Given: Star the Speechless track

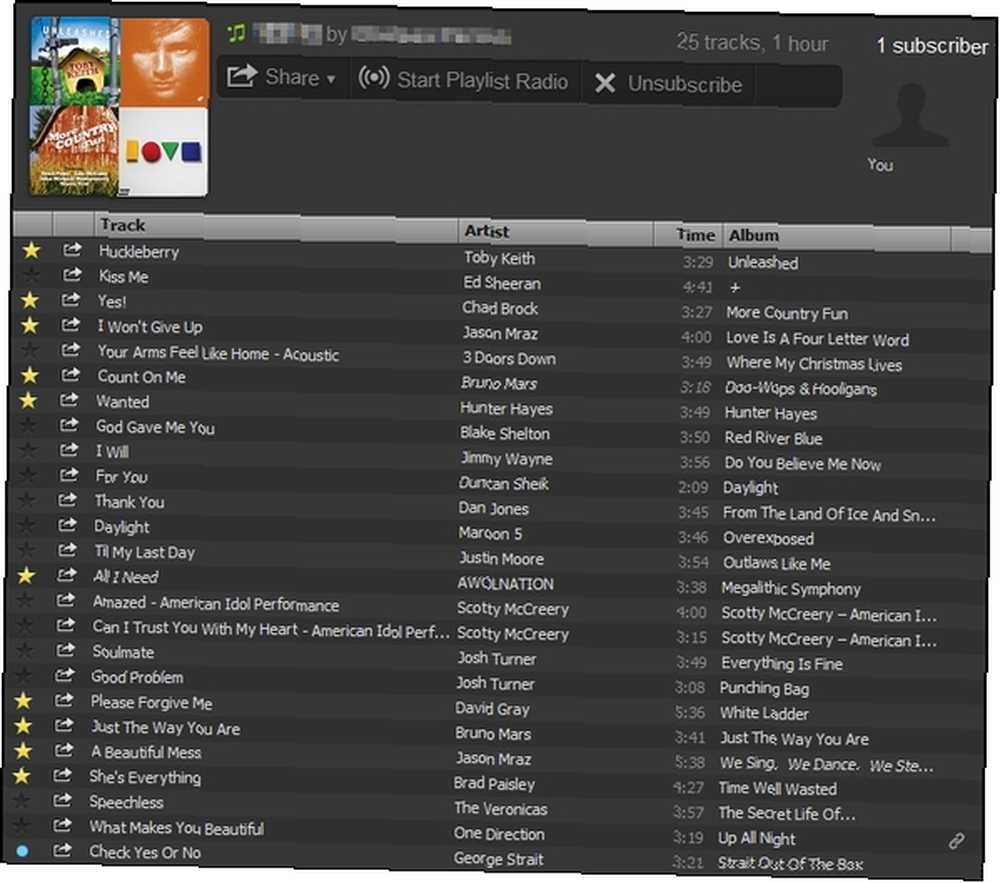Looking at the screenshot, I should pos(21,800).
